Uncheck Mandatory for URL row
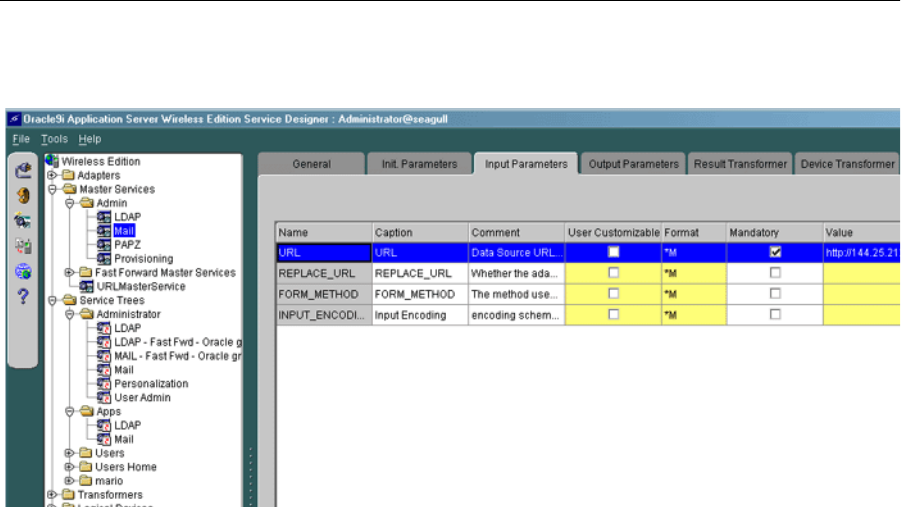 point(775,252)
